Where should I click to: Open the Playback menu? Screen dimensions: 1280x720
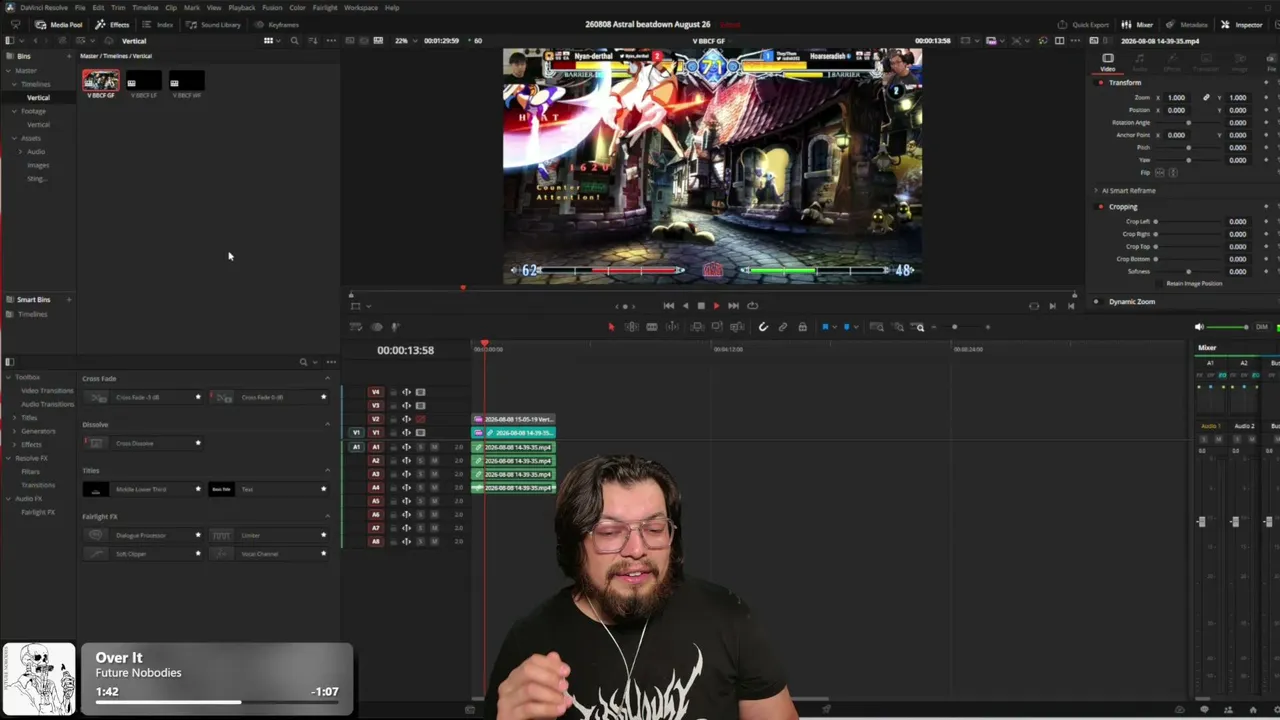[242, 7]
